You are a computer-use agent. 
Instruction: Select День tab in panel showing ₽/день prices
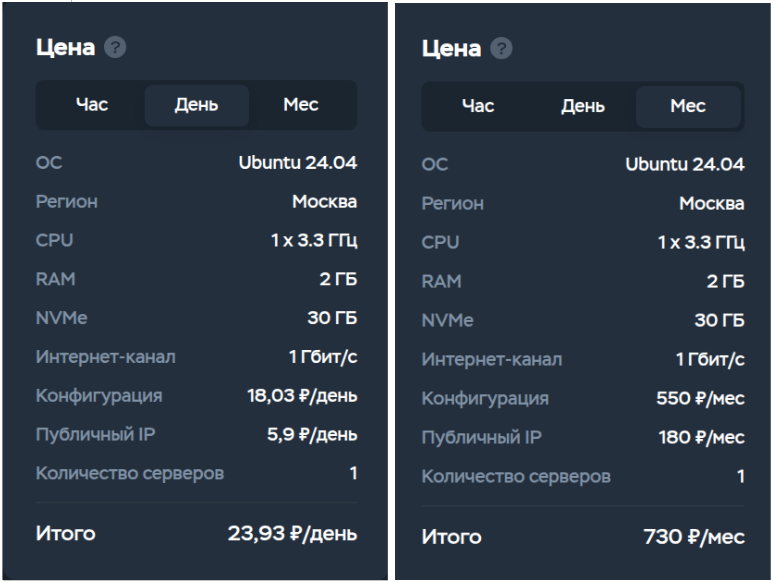196,105
